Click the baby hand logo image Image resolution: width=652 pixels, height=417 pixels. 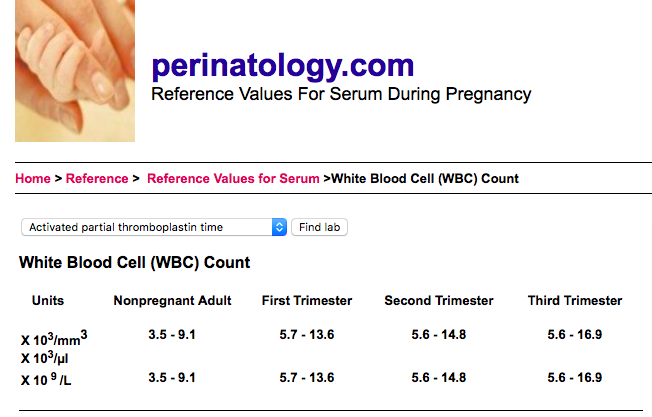75,71
